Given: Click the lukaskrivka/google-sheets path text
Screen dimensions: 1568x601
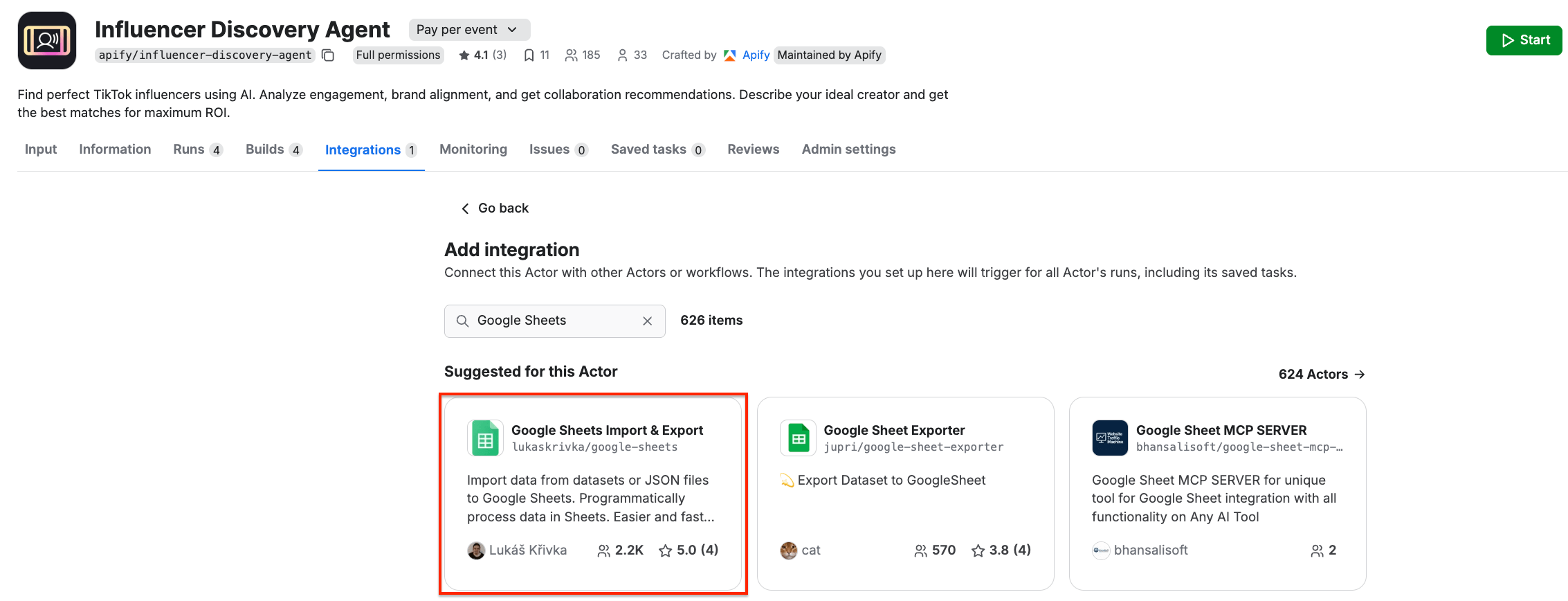Looking at the screenshot, I should click(594, 447).
